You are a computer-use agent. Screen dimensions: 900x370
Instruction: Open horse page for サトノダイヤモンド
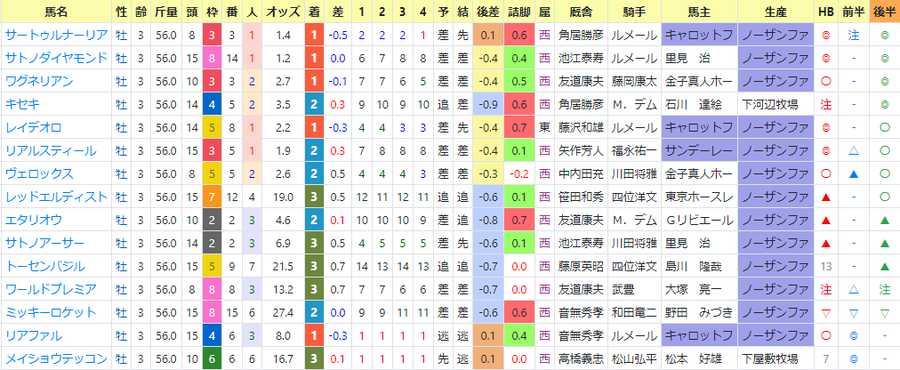click(x=56, y=58)
